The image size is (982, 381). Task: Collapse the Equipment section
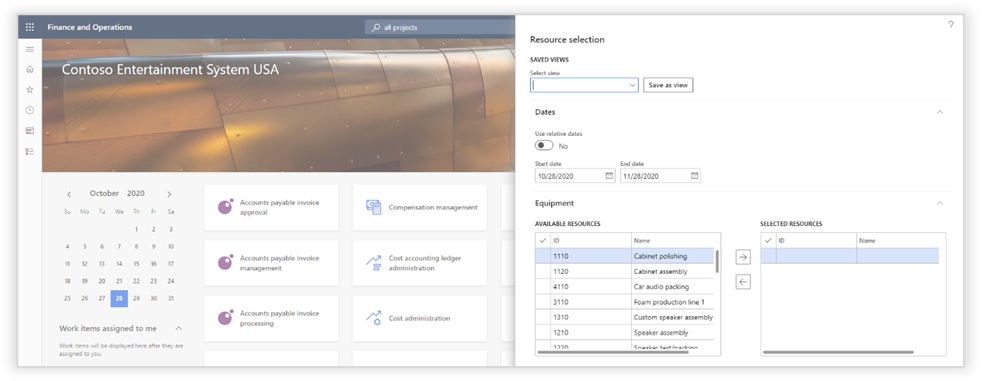tap(939, 204)
